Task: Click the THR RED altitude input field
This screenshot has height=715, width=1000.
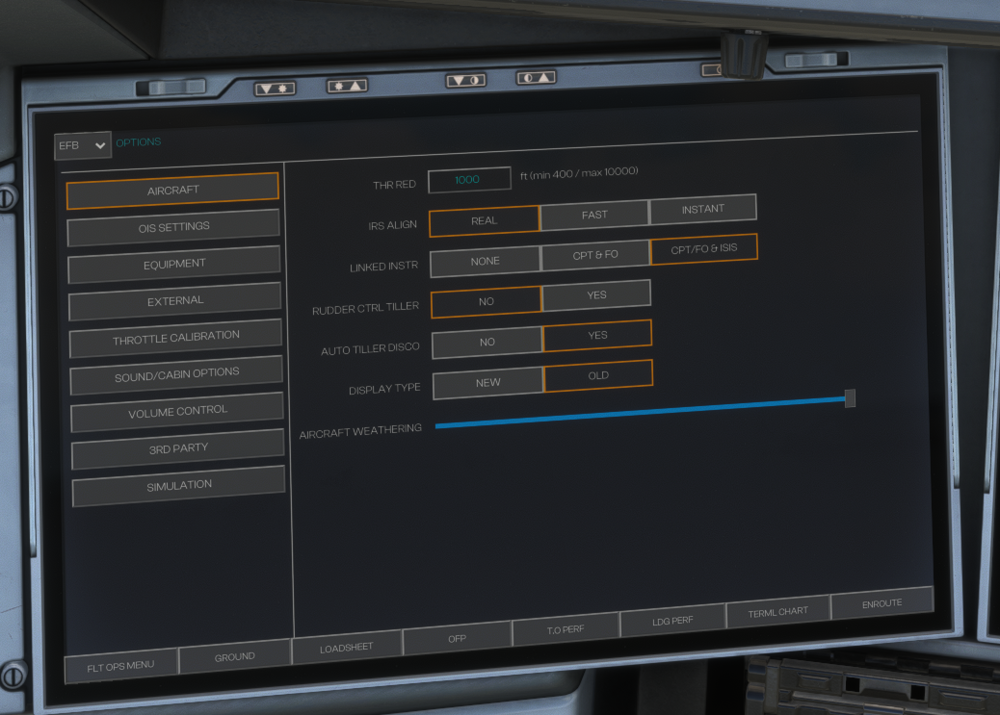Action: pos(469,180)
